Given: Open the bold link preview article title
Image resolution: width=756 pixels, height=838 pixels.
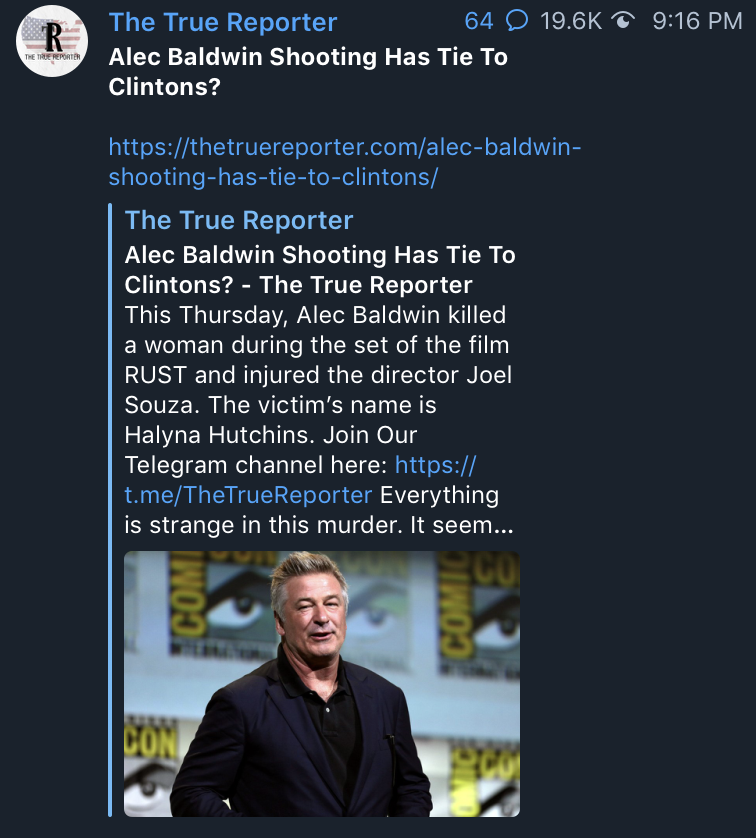Looking at the screenshot, I should (x=320, y=270).
